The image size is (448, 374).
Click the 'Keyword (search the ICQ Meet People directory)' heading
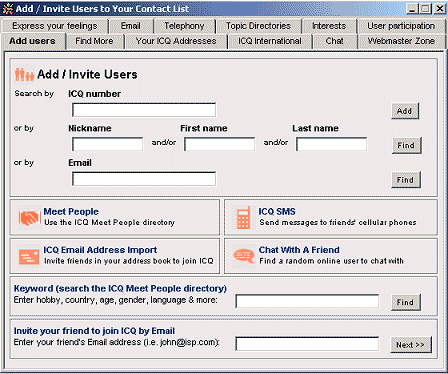(120, 288)
